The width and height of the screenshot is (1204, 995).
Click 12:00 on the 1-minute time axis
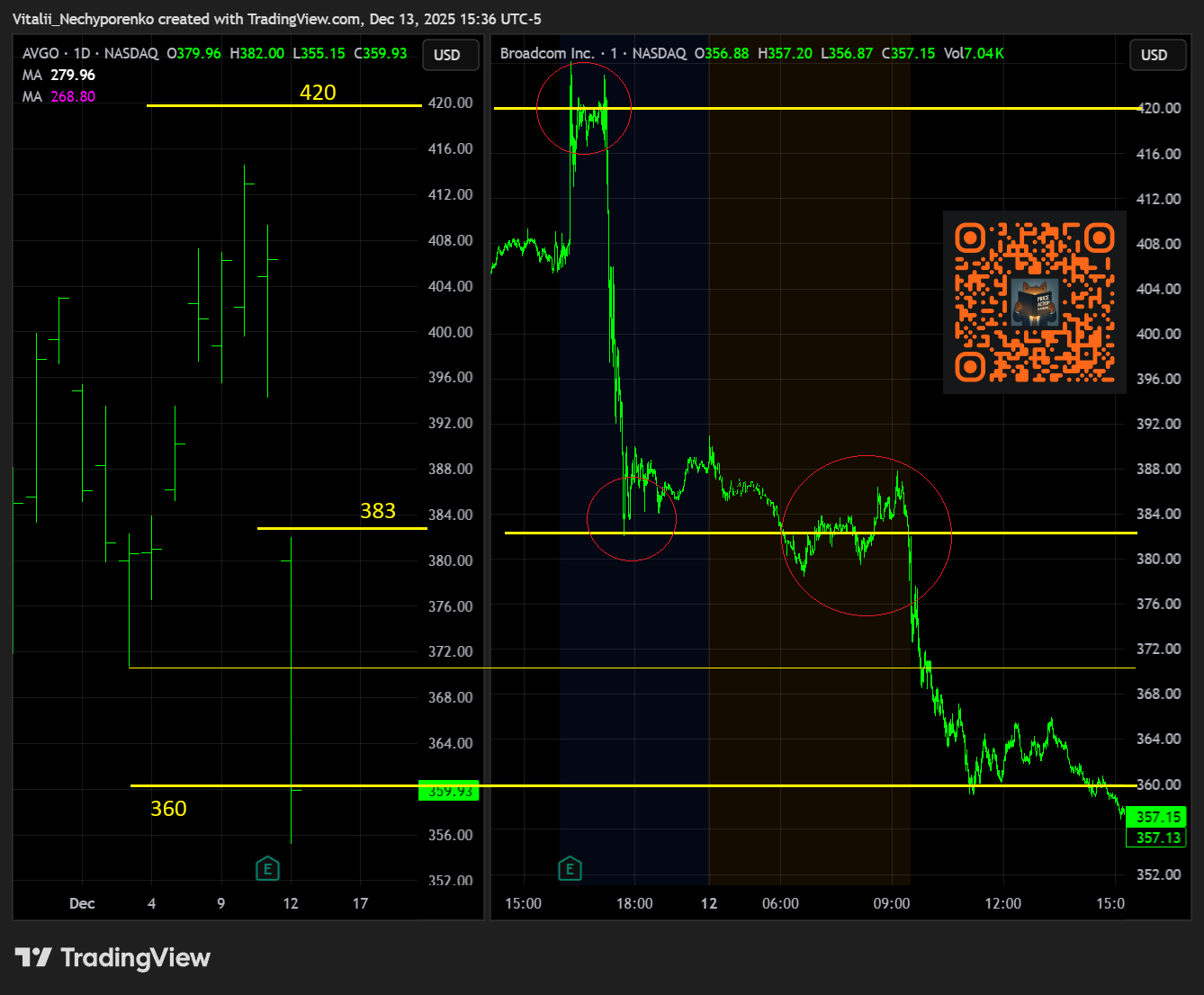1003,903
